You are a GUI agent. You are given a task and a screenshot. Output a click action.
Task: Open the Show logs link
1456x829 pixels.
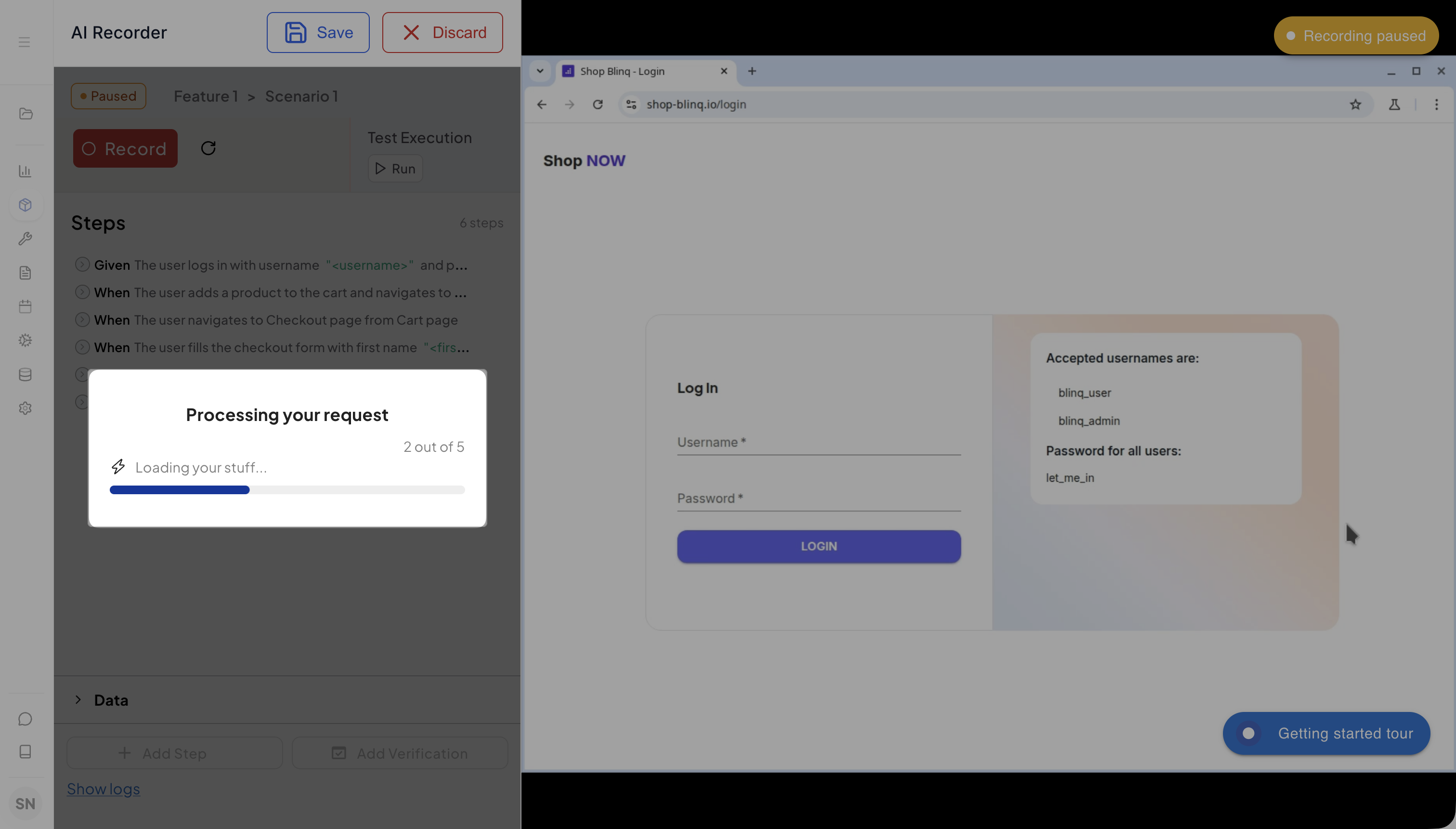(104, 789)
